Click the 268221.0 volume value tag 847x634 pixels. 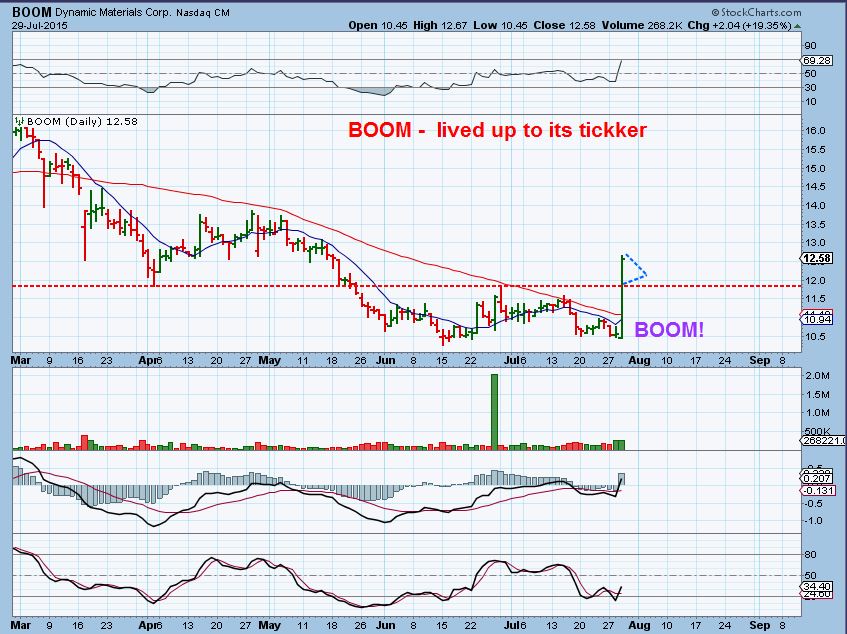tap(823, 441)
